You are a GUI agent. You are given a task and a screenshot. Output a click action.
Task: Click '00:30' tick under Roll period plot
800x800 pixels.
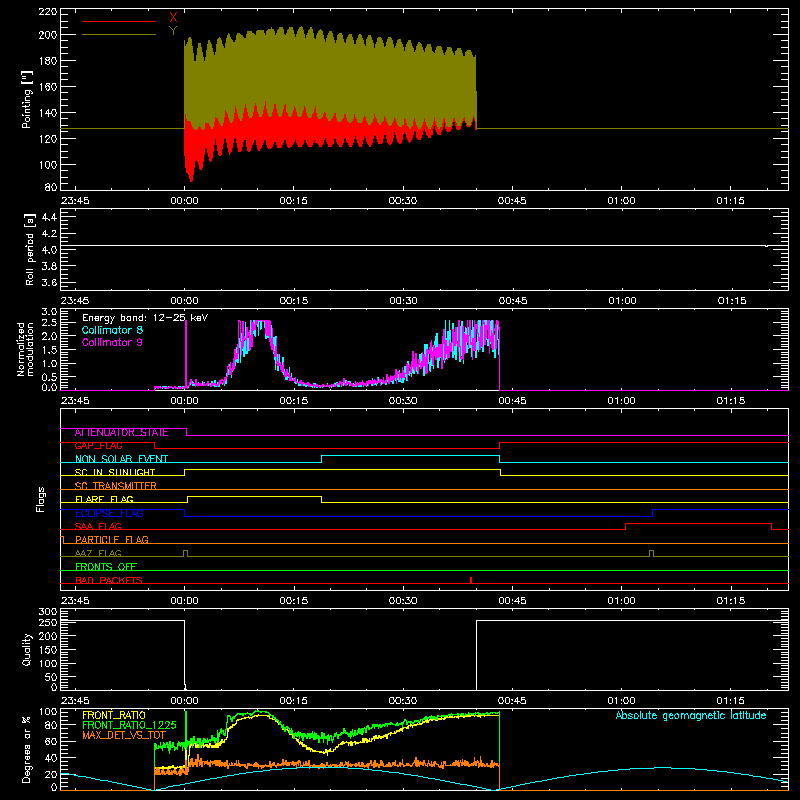pos(403,301)
